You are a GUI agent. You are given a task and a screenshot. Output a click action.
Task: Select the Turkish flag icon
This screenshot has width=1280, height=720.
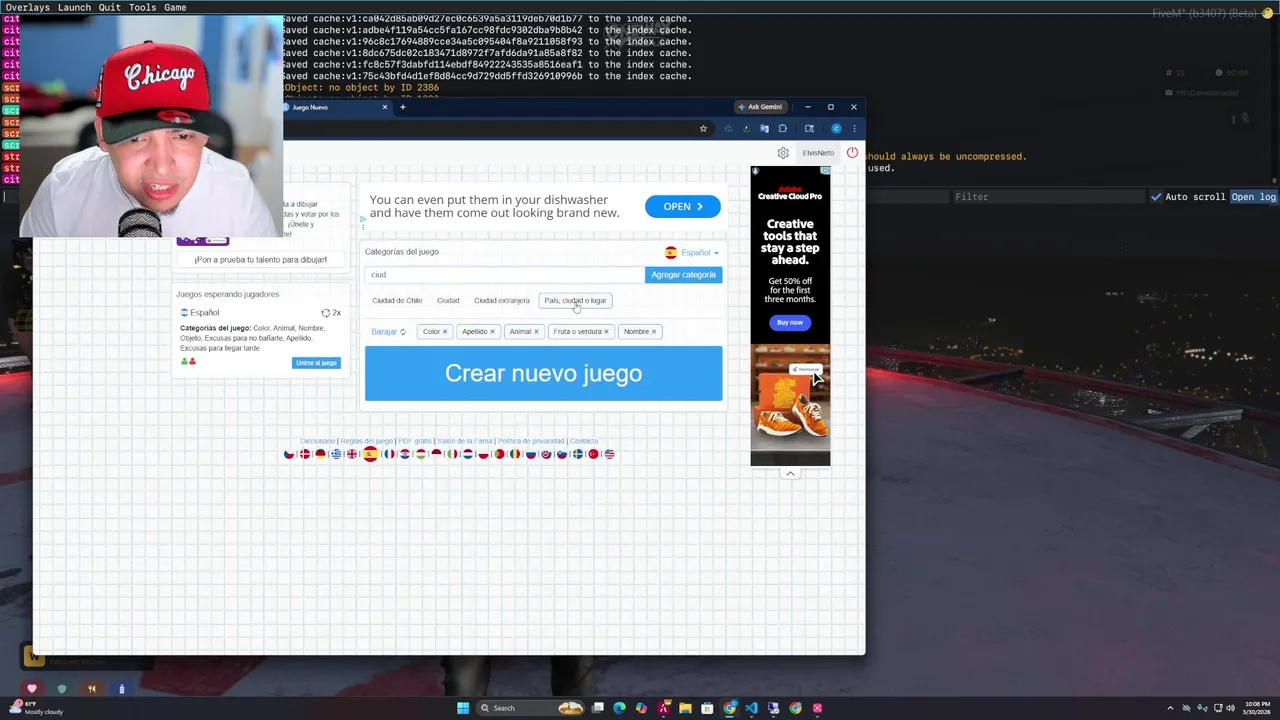[x=593, y=454]
